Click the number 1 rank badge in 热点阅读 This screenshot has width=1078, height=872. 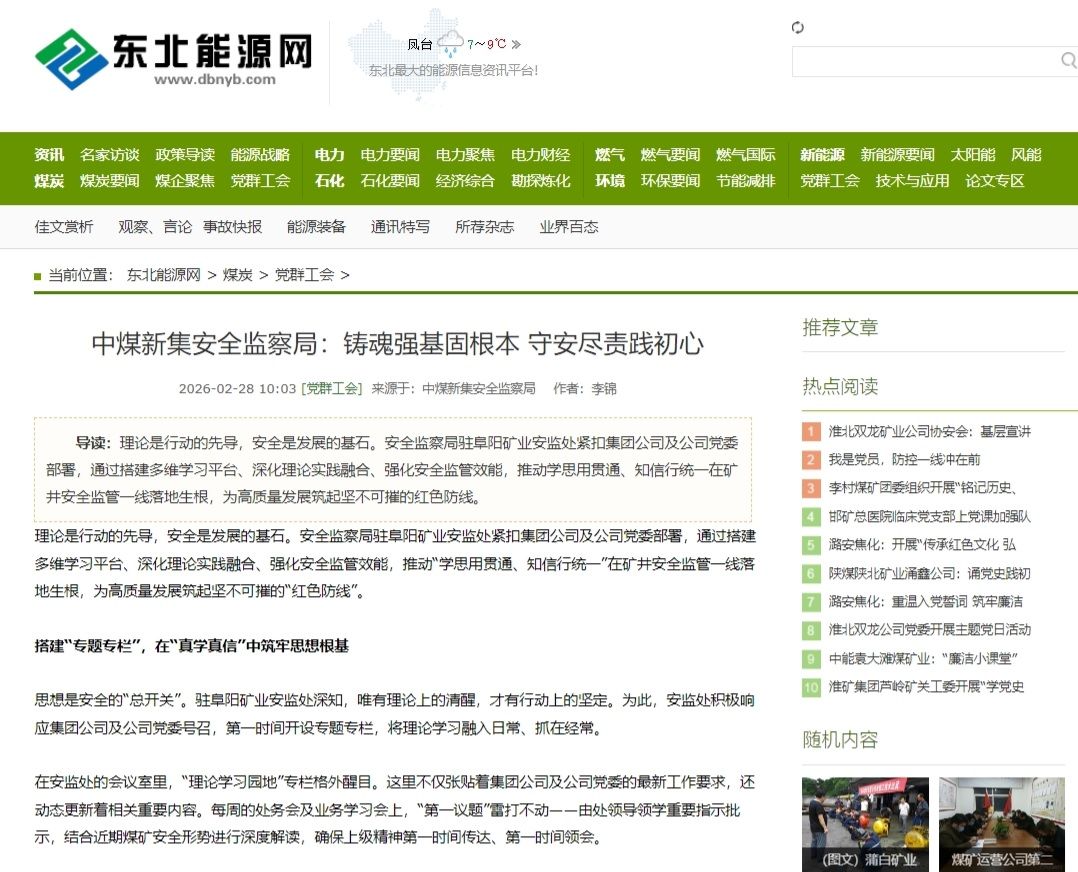[811, 432]
